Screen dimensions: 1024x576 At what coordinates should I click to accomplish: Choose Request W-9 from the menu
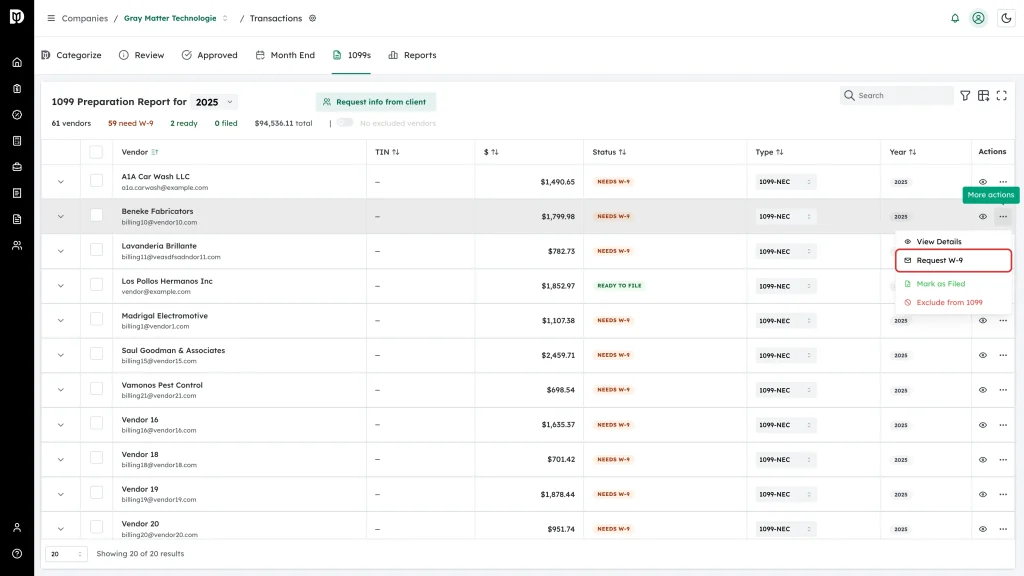pyautogui.click(x=953, y=261)
